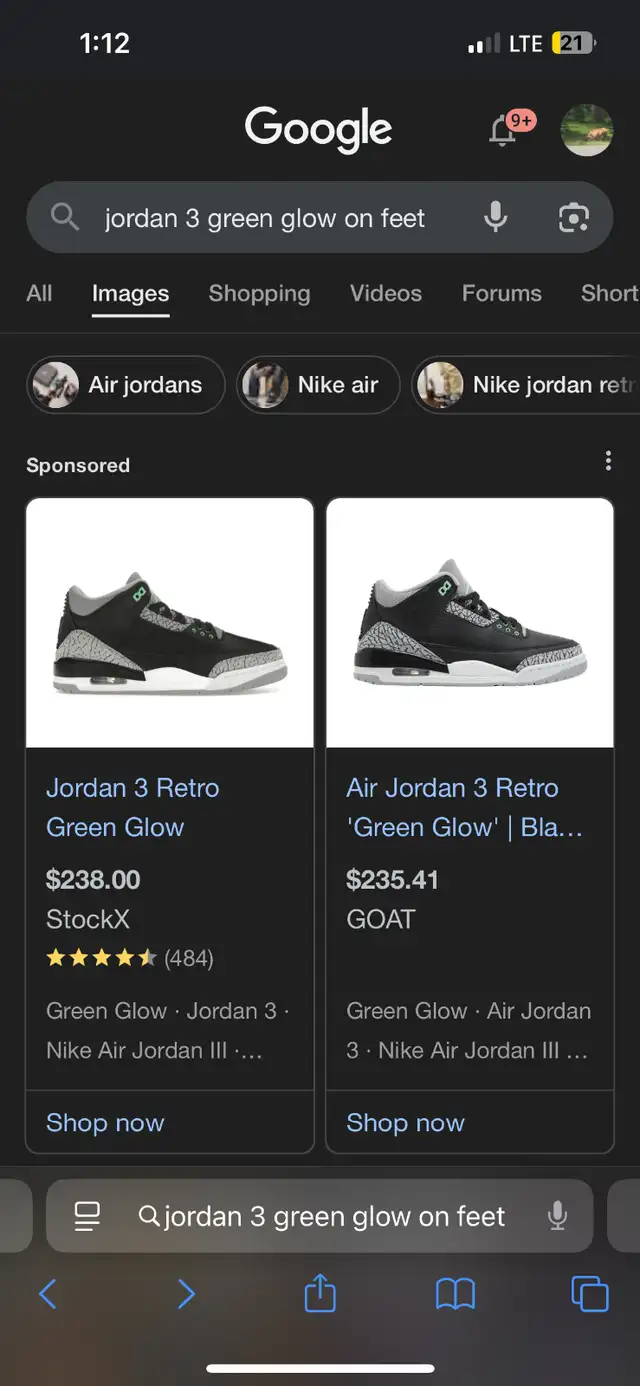Viewport: 640px width, 1386px height.
Task: Open the sponsored ads three-dot menu
Action: click(608, 461)
